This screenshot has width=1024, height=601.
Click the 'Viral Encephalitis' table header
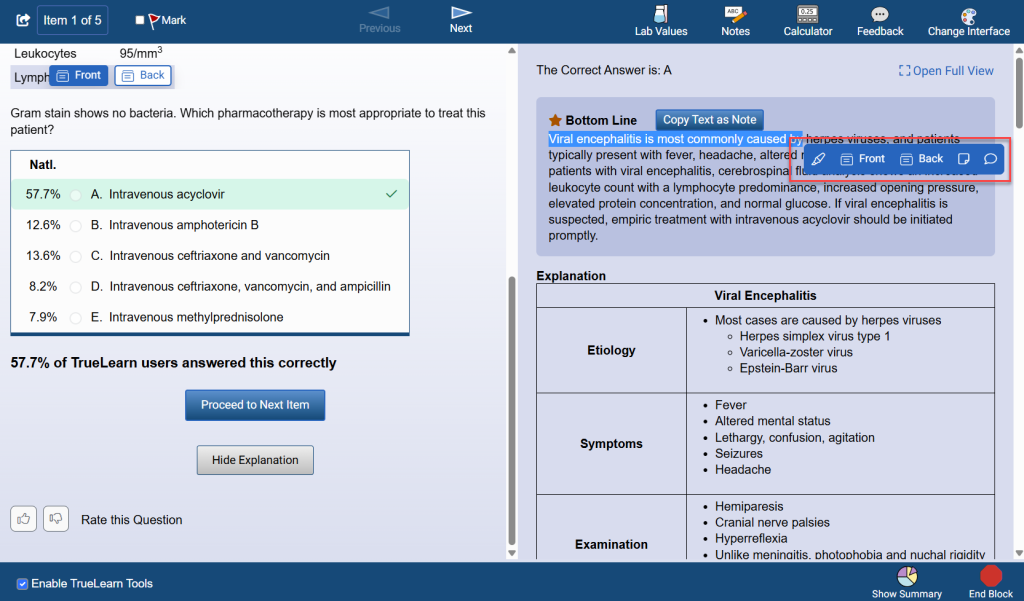[x=765, y=295]
